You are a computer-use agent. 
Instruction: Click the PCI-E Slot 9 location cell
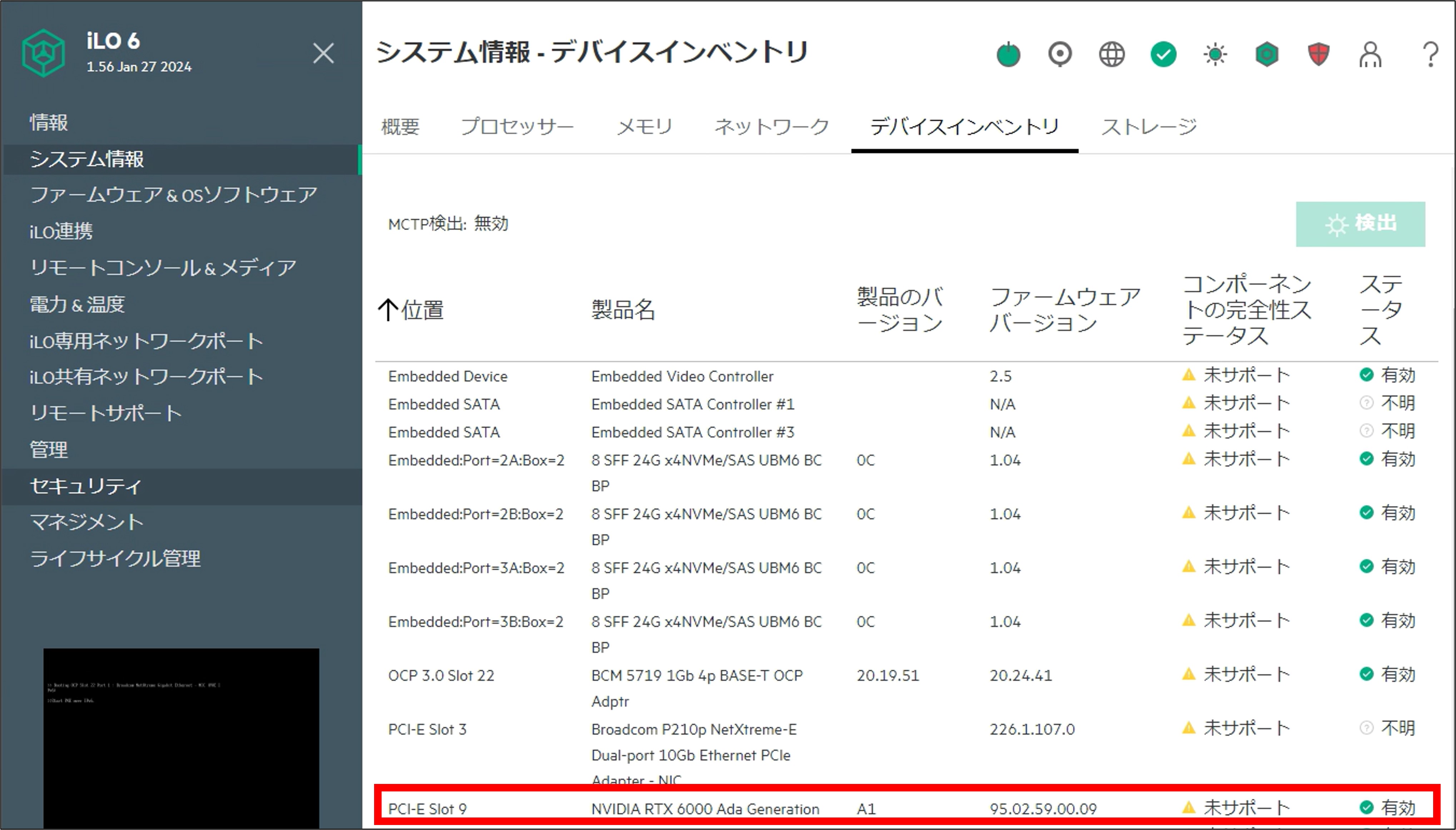point(427,809)
